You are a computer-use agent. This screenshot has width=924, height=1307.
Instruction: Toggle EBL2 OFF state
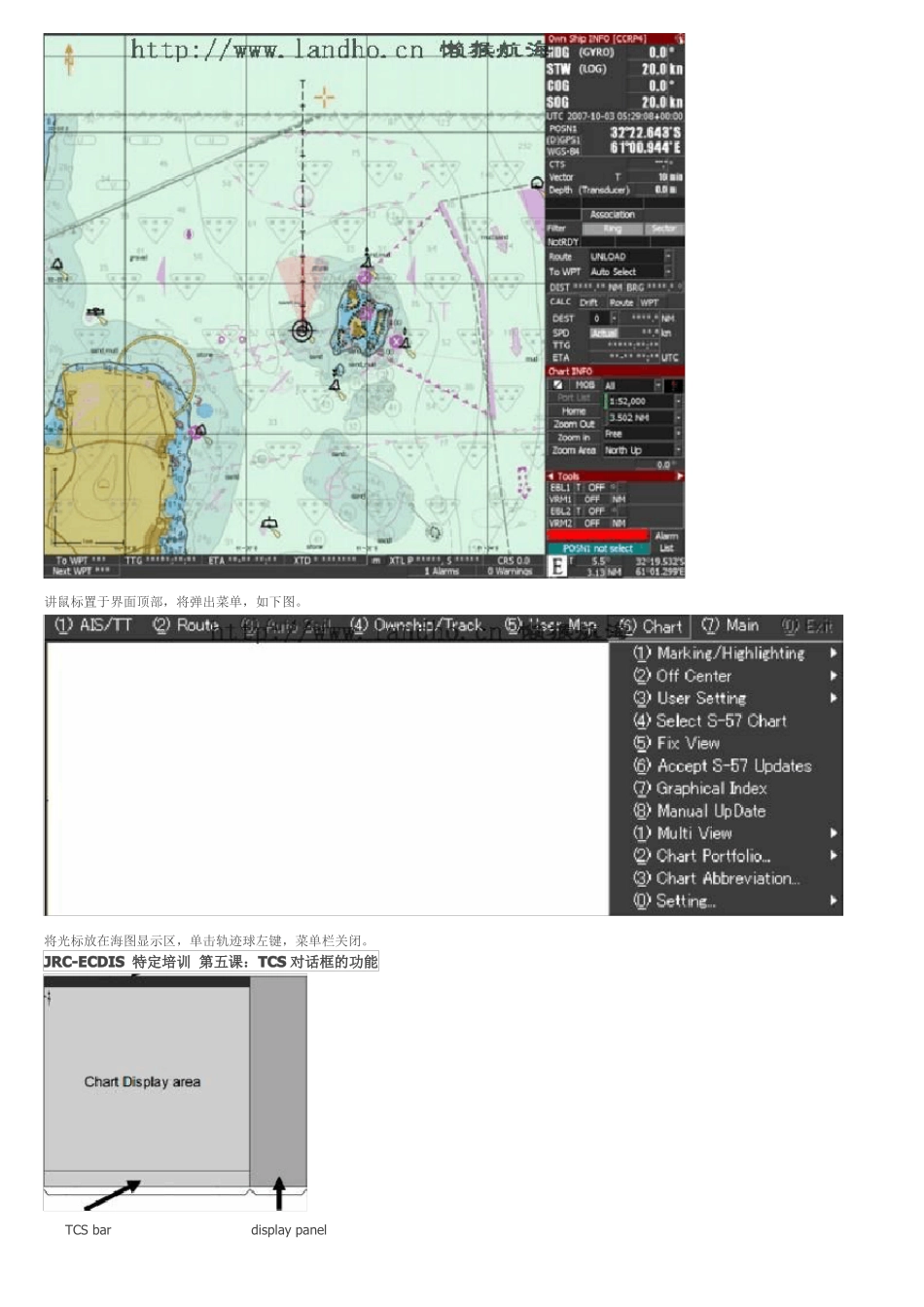click(x=596, y=511)
